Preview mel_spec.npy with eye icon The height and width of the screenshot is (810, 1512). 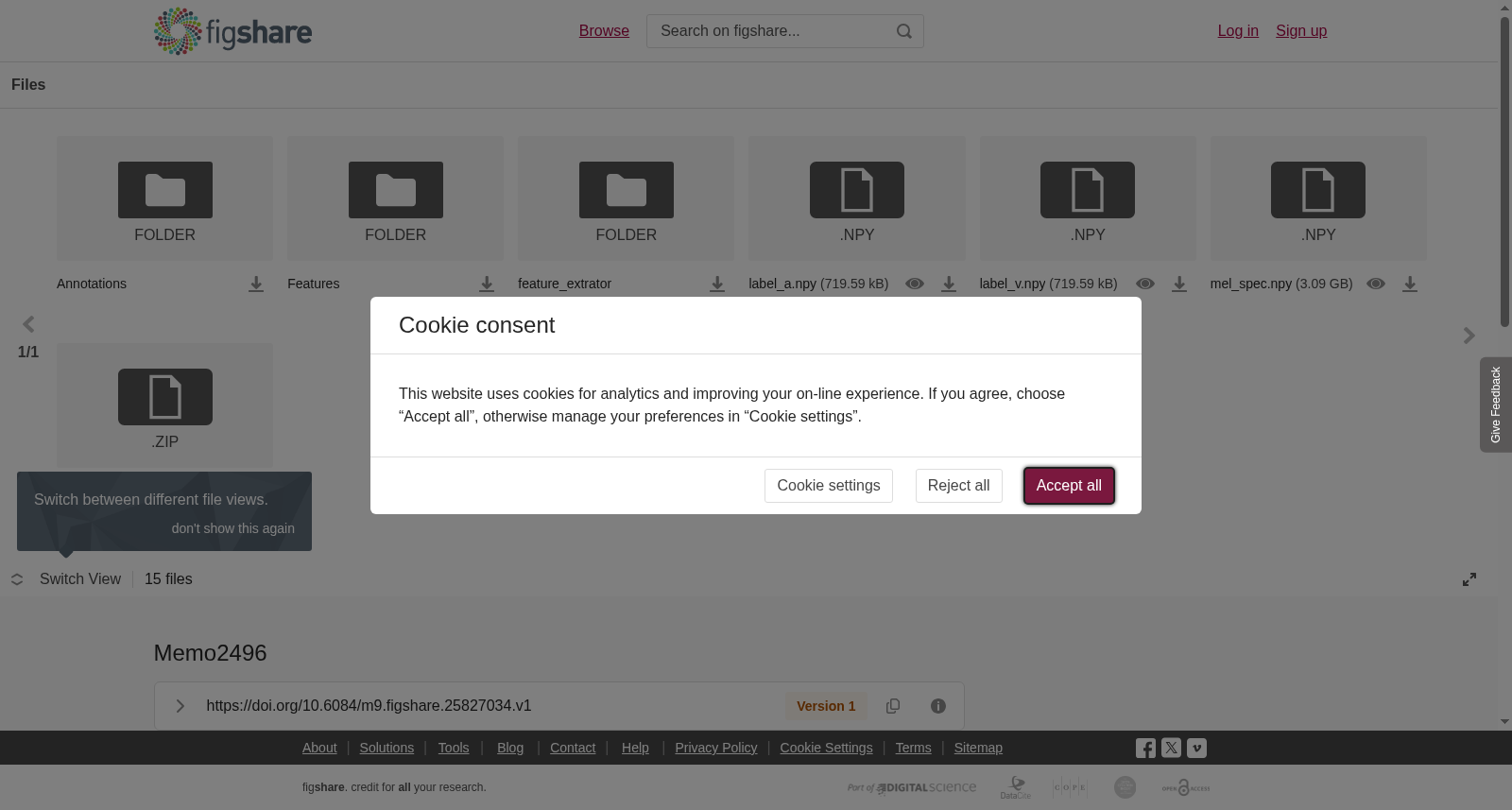point(1376,284)
